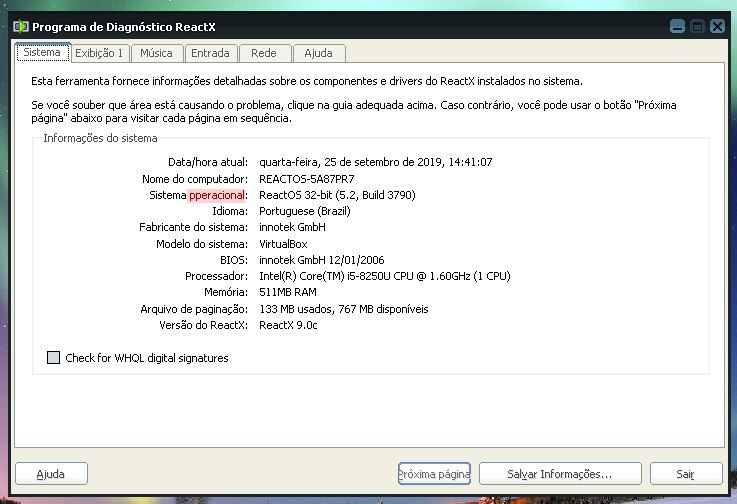Image resolution: width=737 pixels, height=504 pixels.
Task: Exit using the Sair button
Action: coord(686,474)
